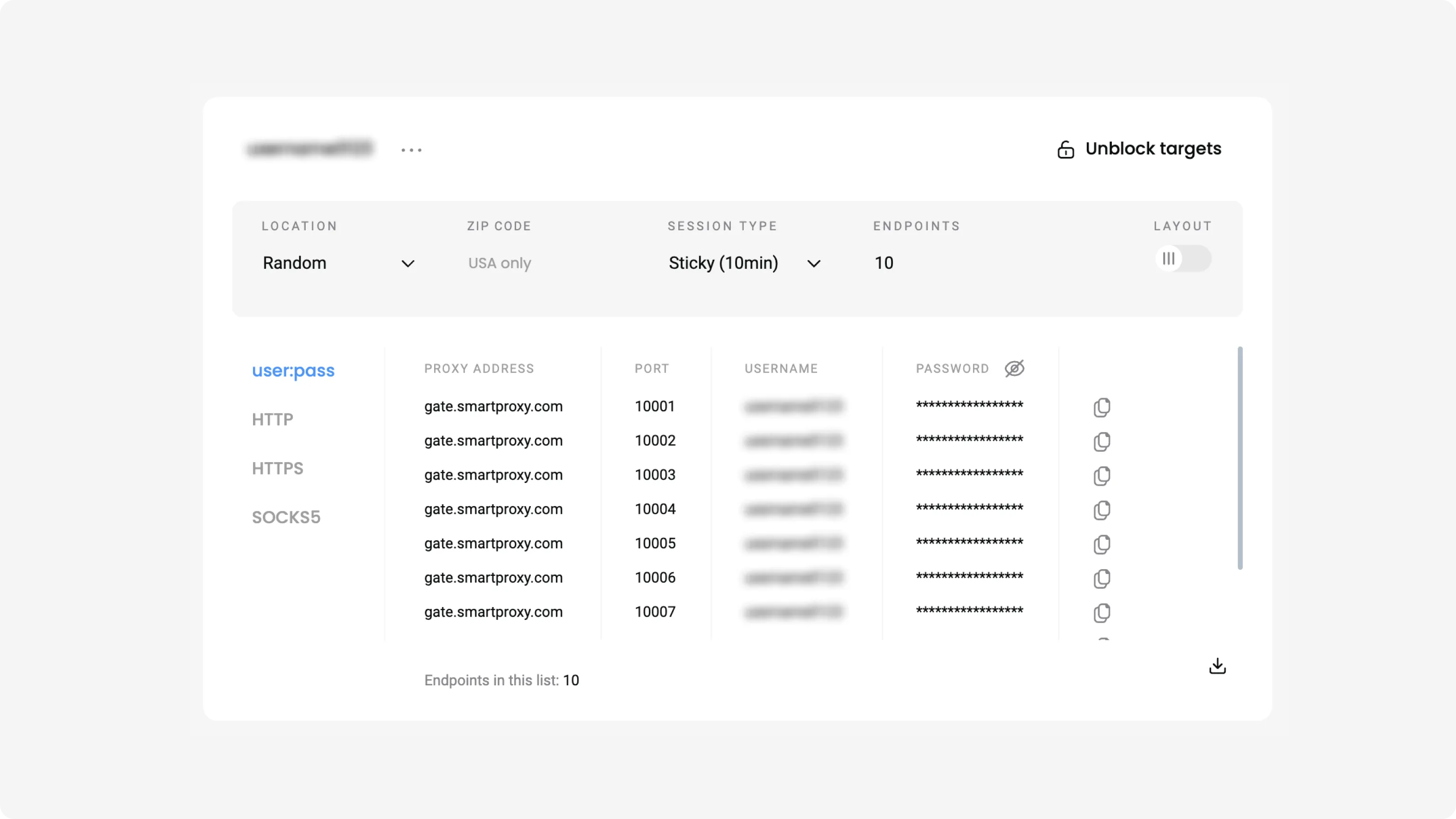This screenshot has height=819, width=1456.
Task: Click the PORT column header
Action: pos(652,369)
